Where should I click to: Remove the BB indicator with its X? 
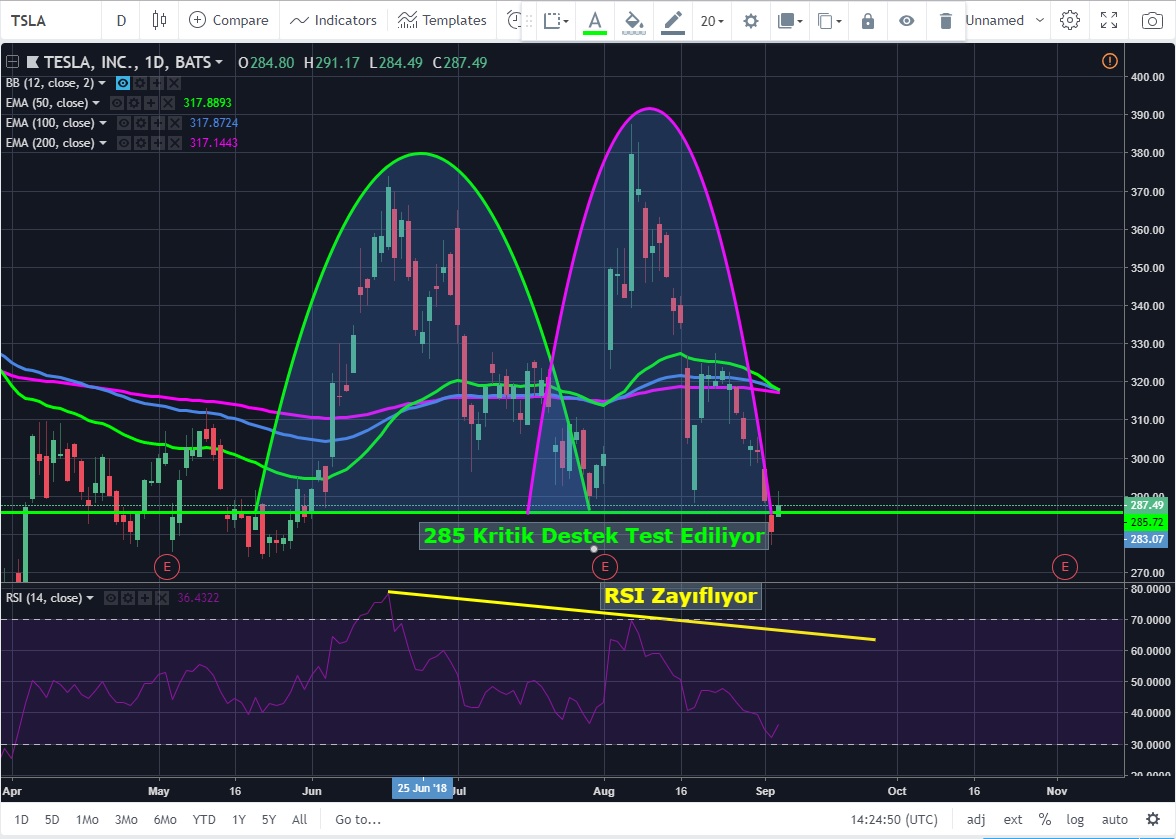point(174,83)
